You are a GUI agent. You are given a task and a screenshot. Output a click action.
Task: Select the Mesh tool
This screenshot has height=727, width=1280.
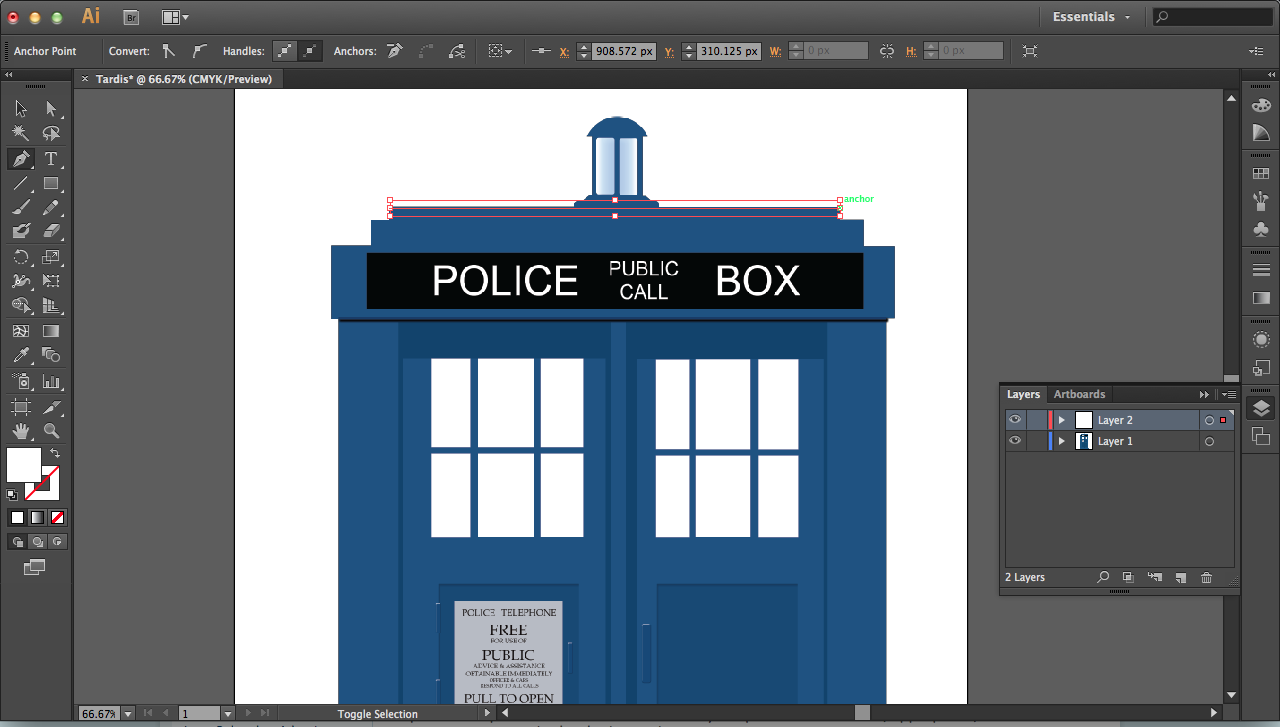(x=21, y=331)
